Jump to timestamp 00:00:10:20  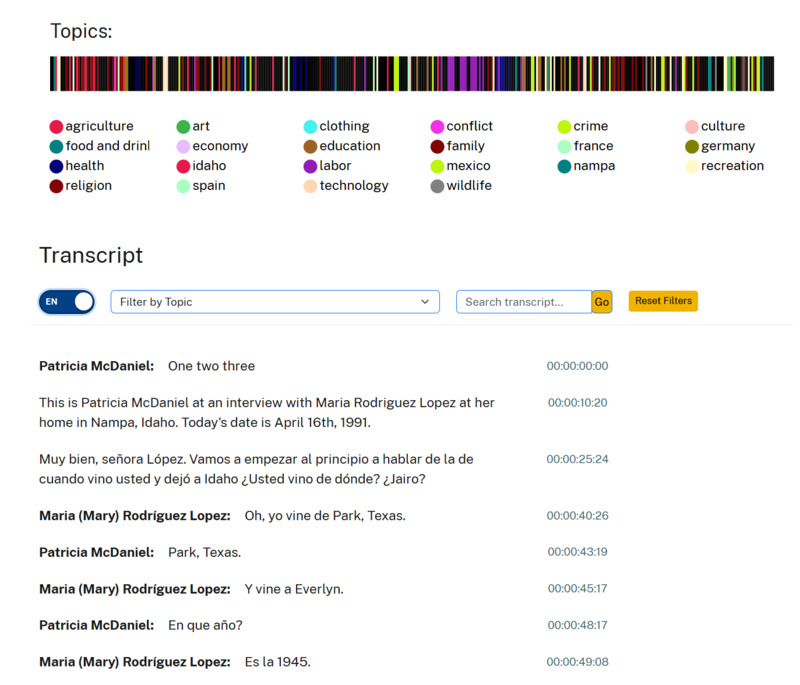tap(577, 403)
